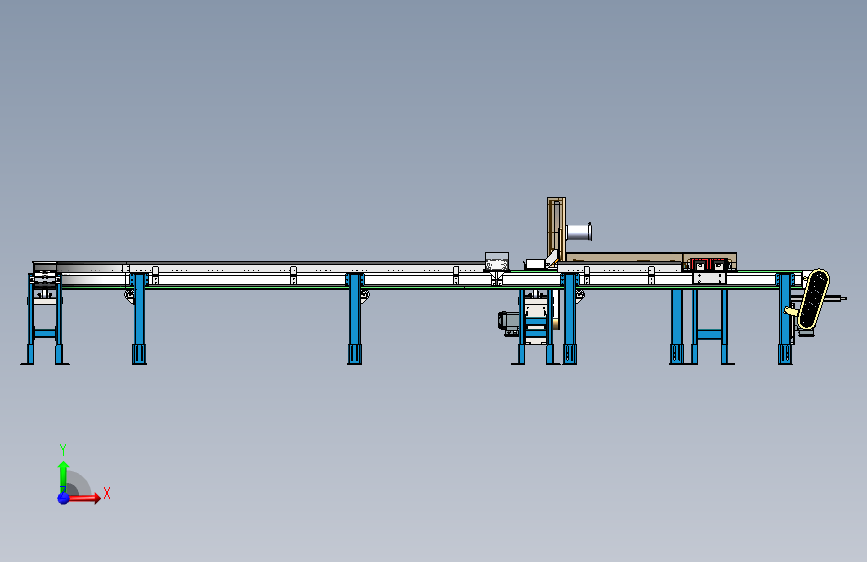Viewport: 867px width, 562px height.
Task: Click the green Y label of the triad
Action: pos(63,449)
